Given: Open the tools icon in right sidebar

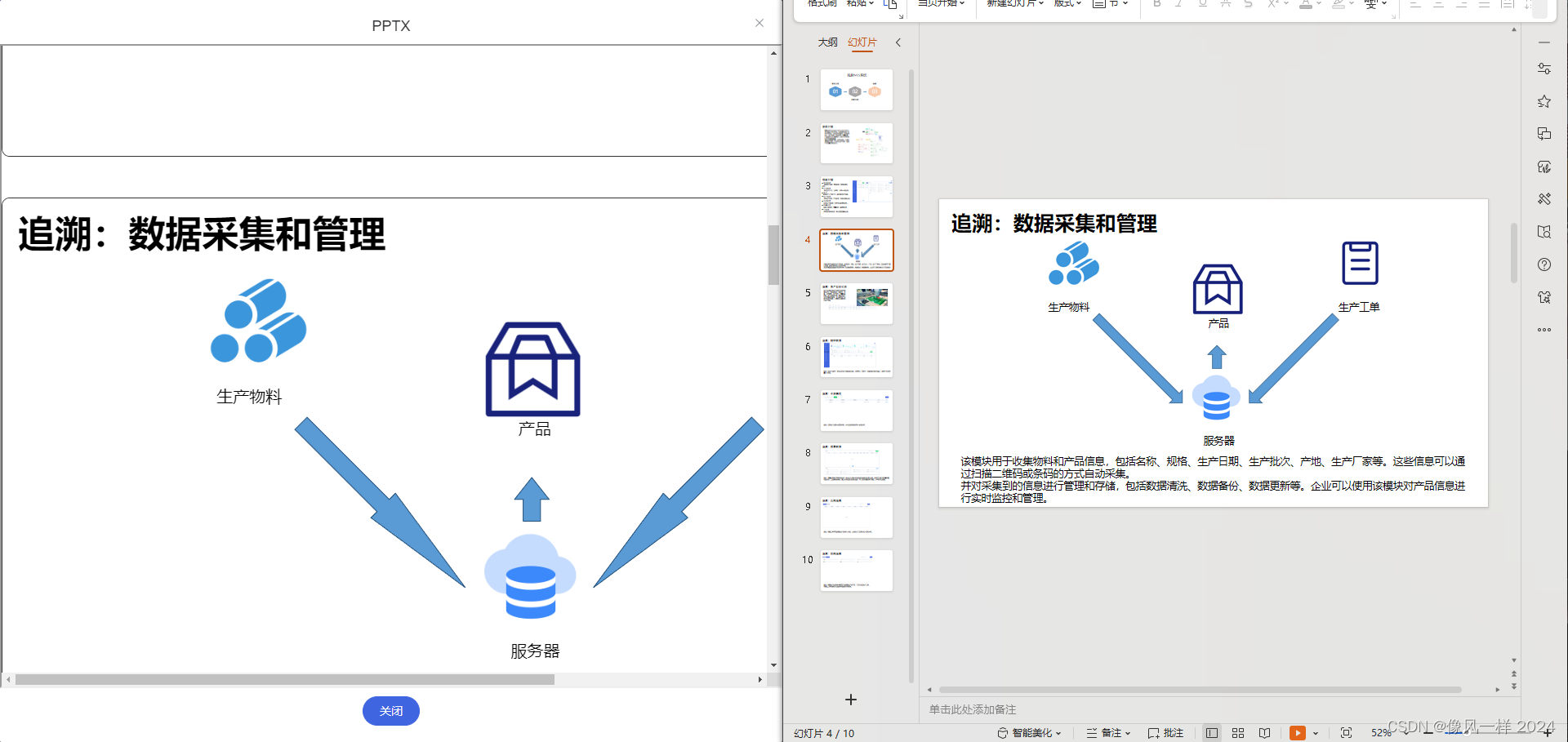Looking at the screenshot, I should click(1544, 199).
